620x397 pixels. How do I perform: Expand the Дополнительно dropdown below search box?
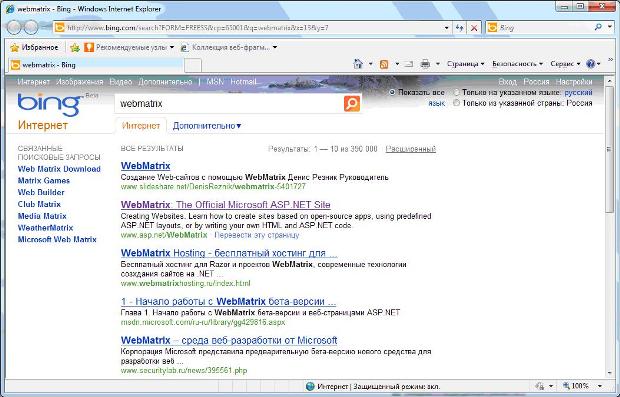pyautogui.click(x=207, y=126)
